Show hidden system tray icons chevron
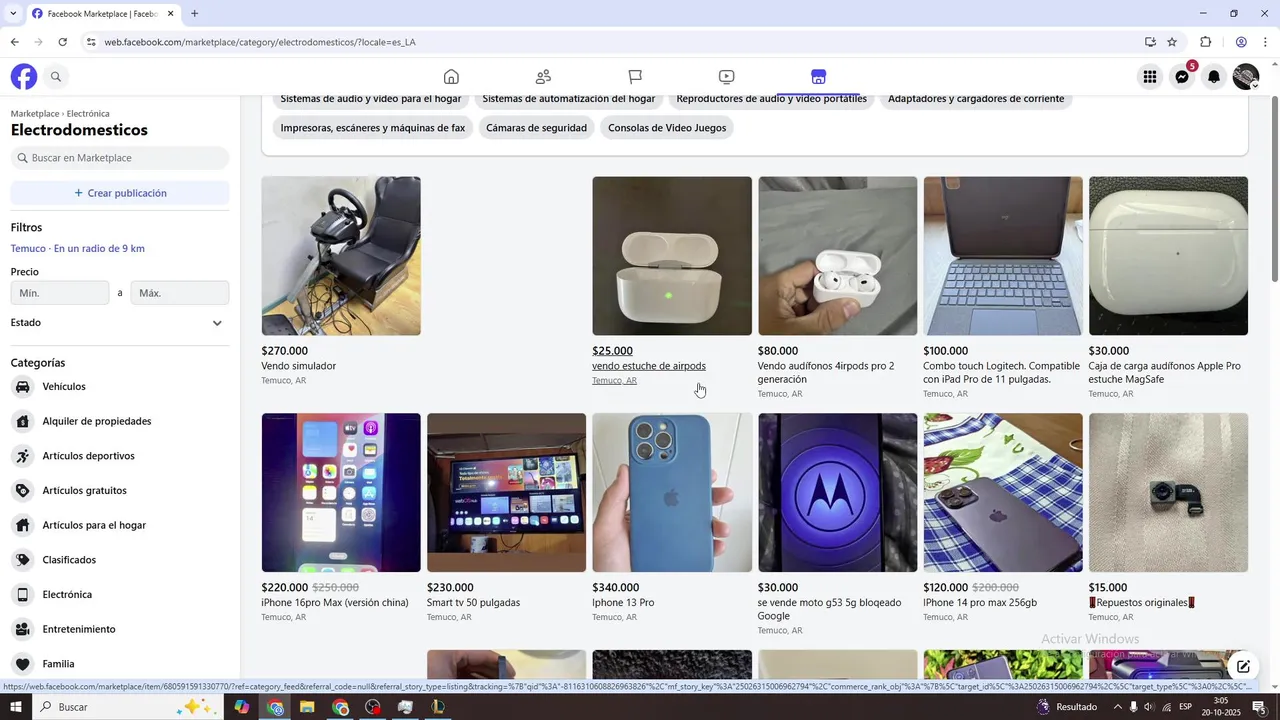This screenshot has width=1280, height=720. click(x=1117, y=707)
